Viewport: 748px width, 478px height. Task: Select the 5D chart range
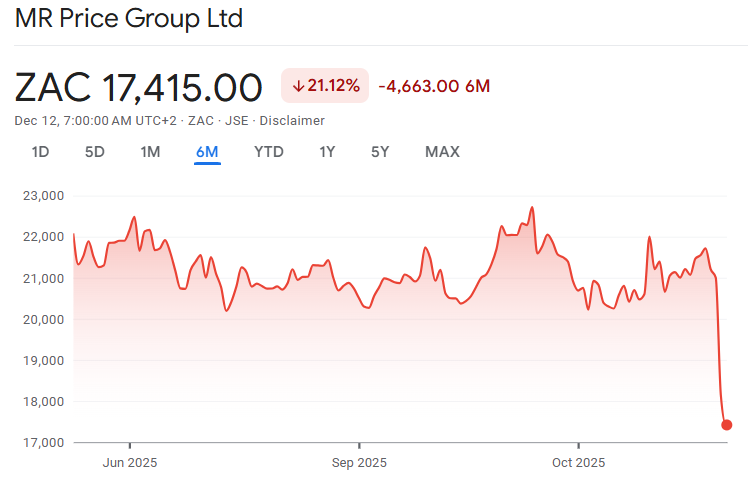(95, 152)
